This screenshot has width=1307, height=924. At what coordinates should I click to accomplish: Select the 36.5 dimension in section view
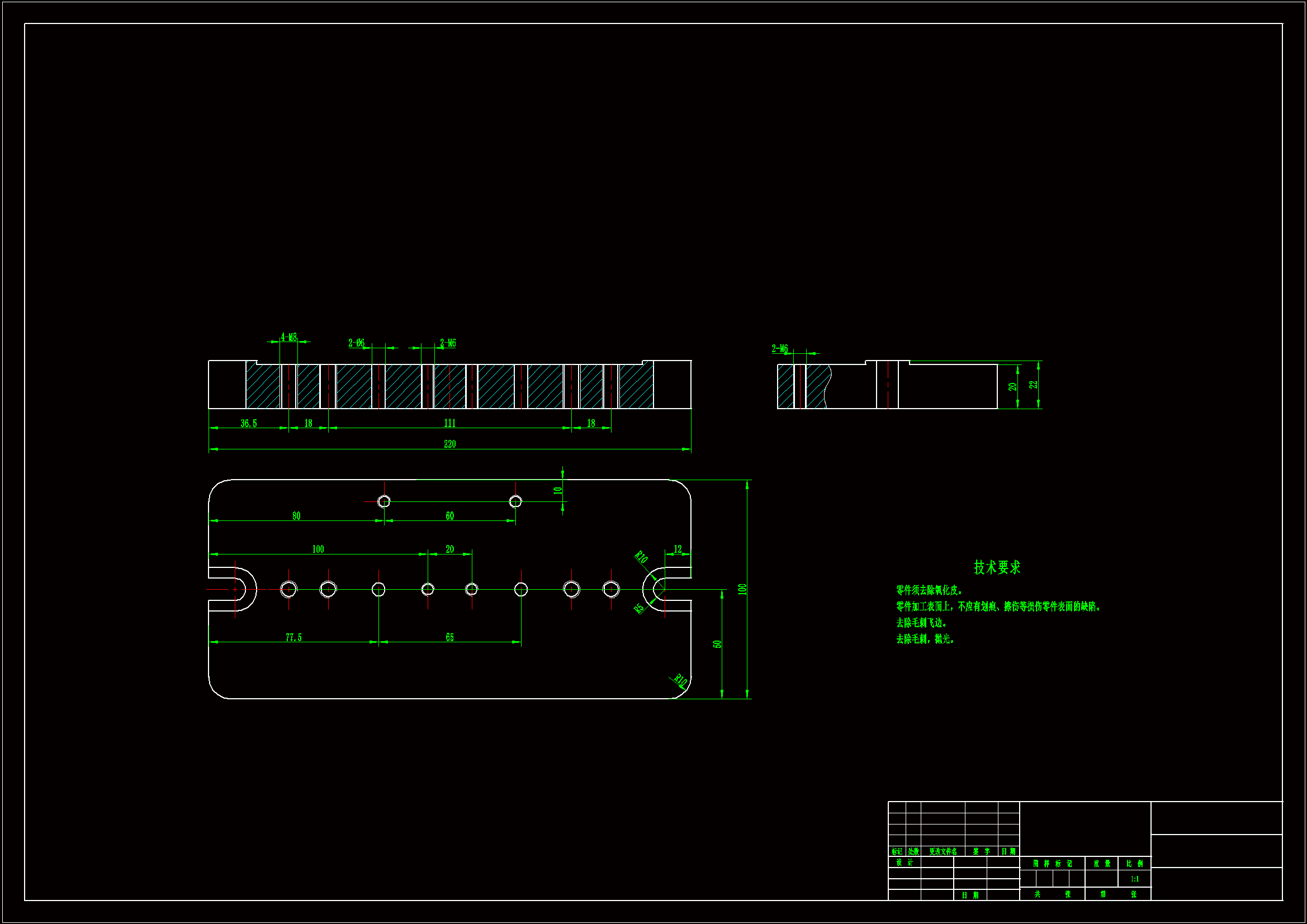coord(249,423)
